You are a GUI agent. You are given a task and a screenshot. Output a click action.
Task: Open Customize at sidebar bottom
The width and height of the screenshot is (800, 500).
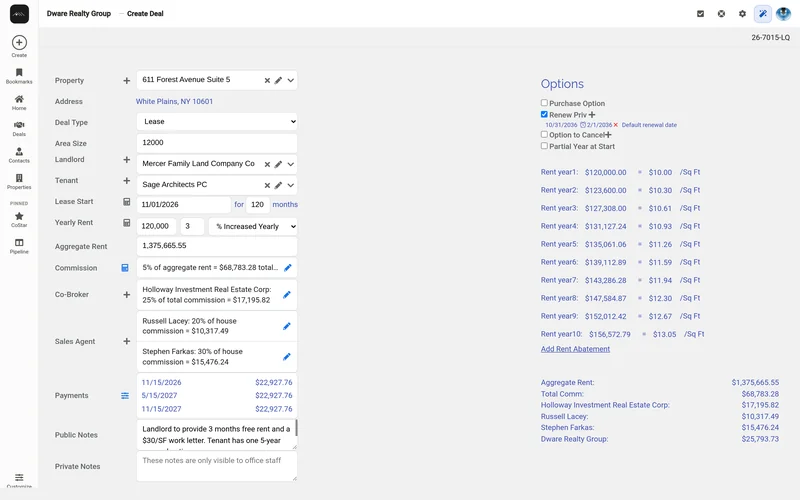click(19, 481)
